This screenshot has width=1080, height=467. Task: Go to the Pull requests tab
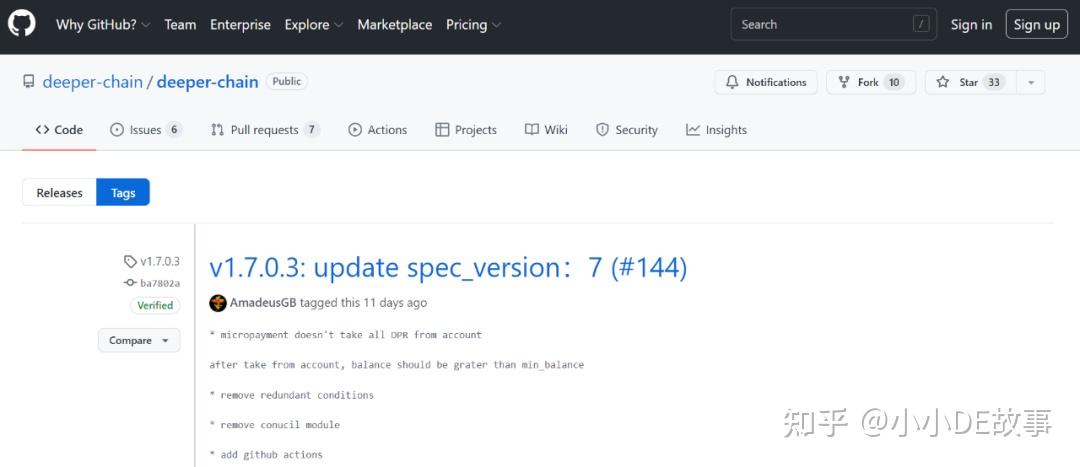(265, 130)
